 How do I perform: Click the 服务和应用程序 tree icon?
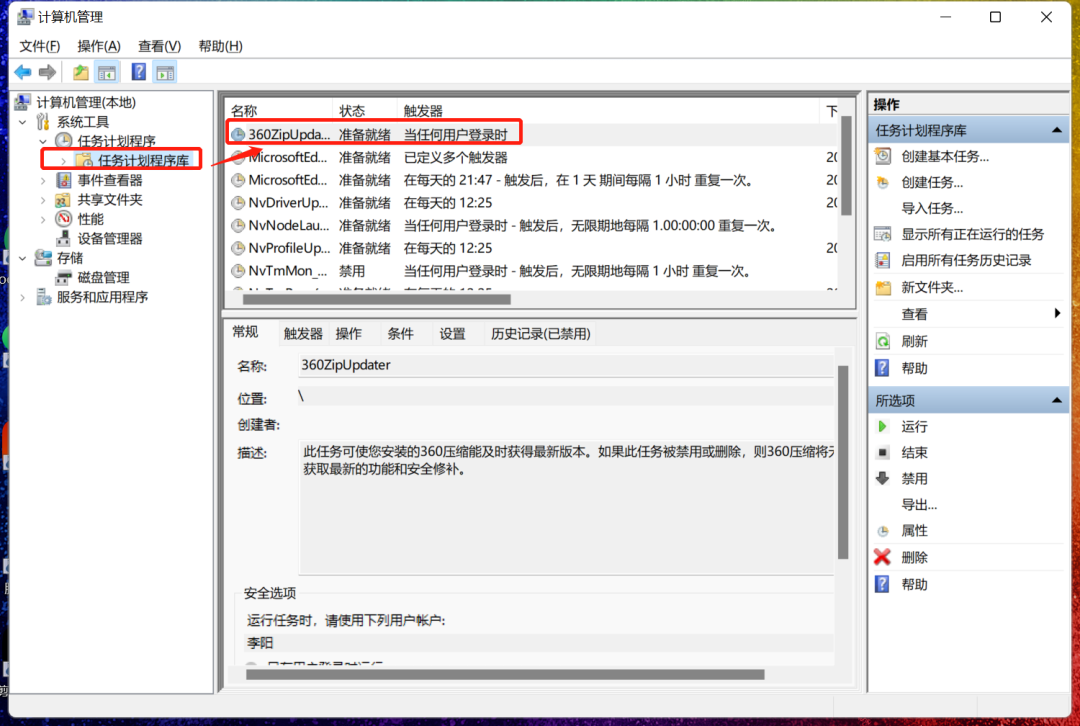tap(43, 297)
